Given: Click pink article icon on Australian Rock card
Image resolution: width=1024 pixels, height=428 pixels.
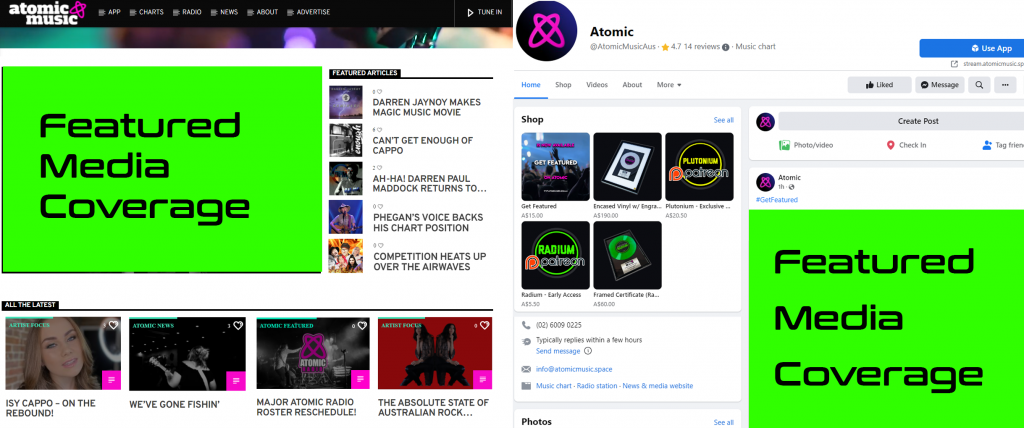Looking at the screenshot, I should tap(482, 380).
